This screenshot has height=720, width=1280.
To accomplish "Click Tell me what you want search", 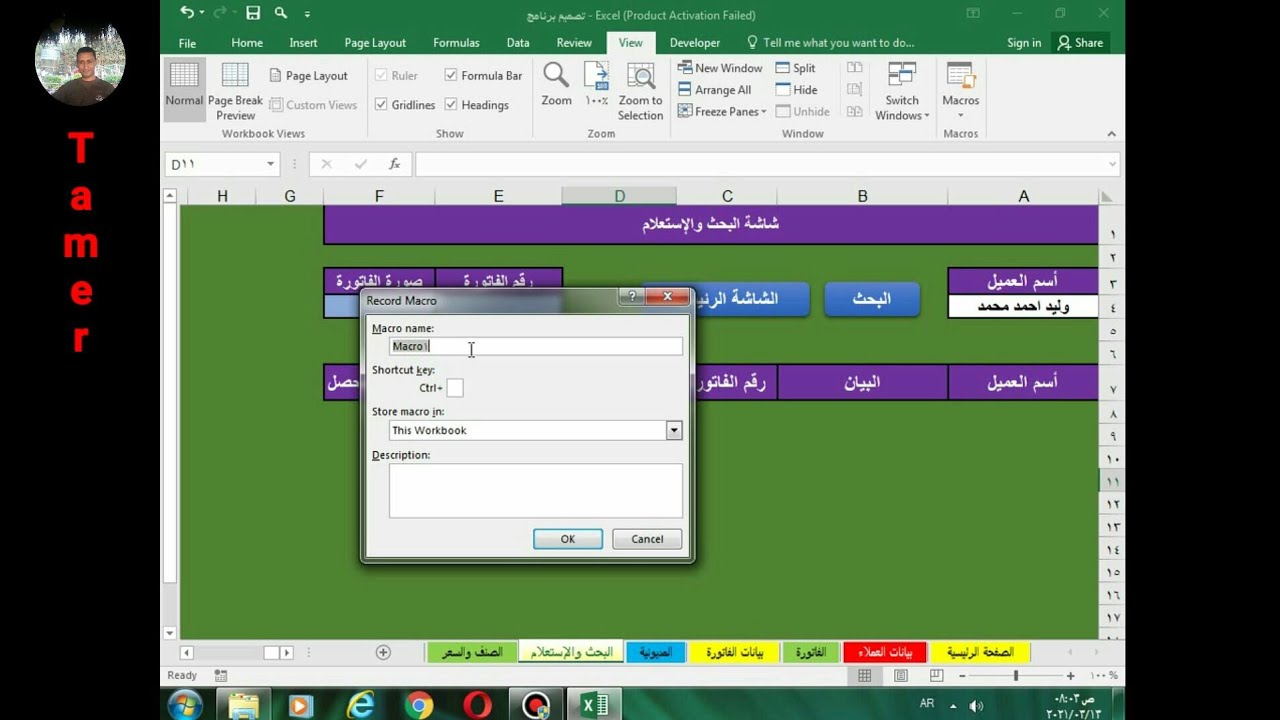I will [831, 43].
